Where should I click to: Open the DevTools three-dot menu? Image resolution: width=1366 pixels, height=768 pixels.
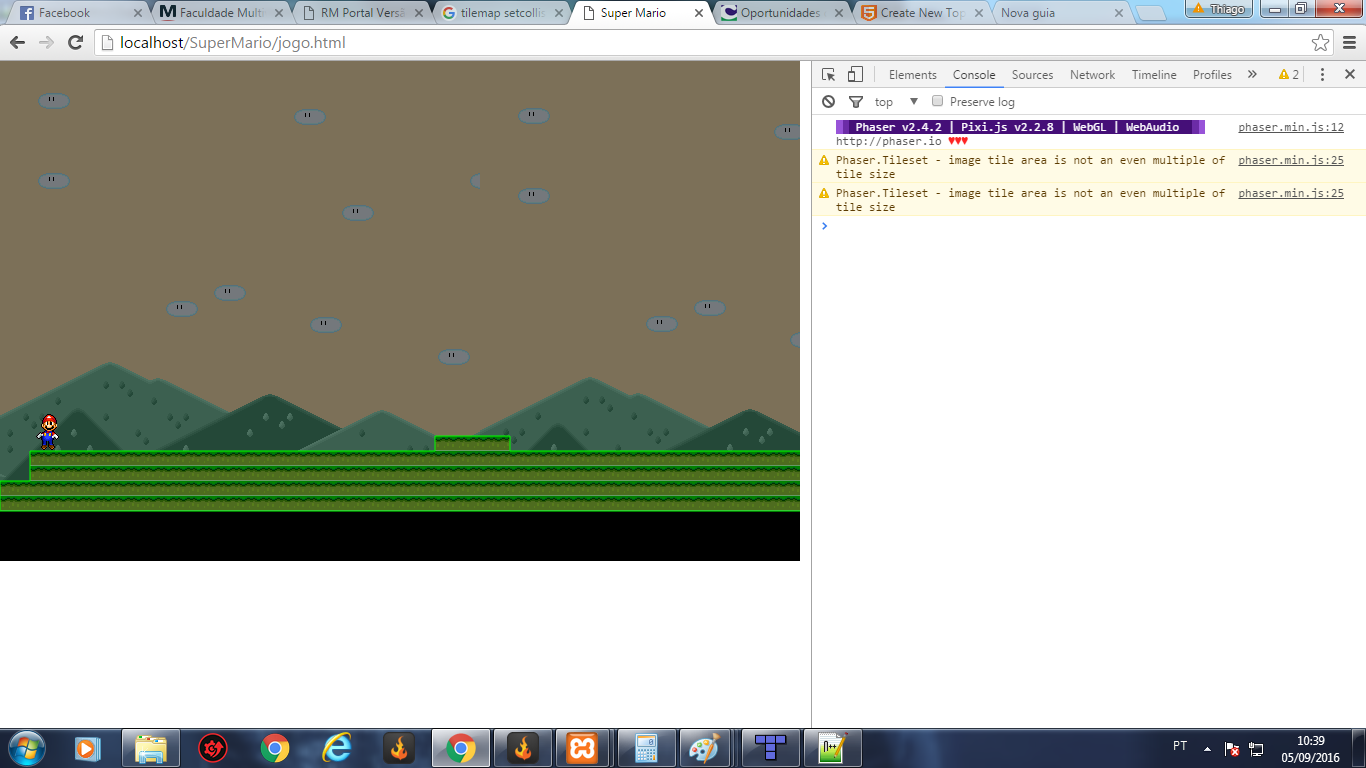(1322, 75)
